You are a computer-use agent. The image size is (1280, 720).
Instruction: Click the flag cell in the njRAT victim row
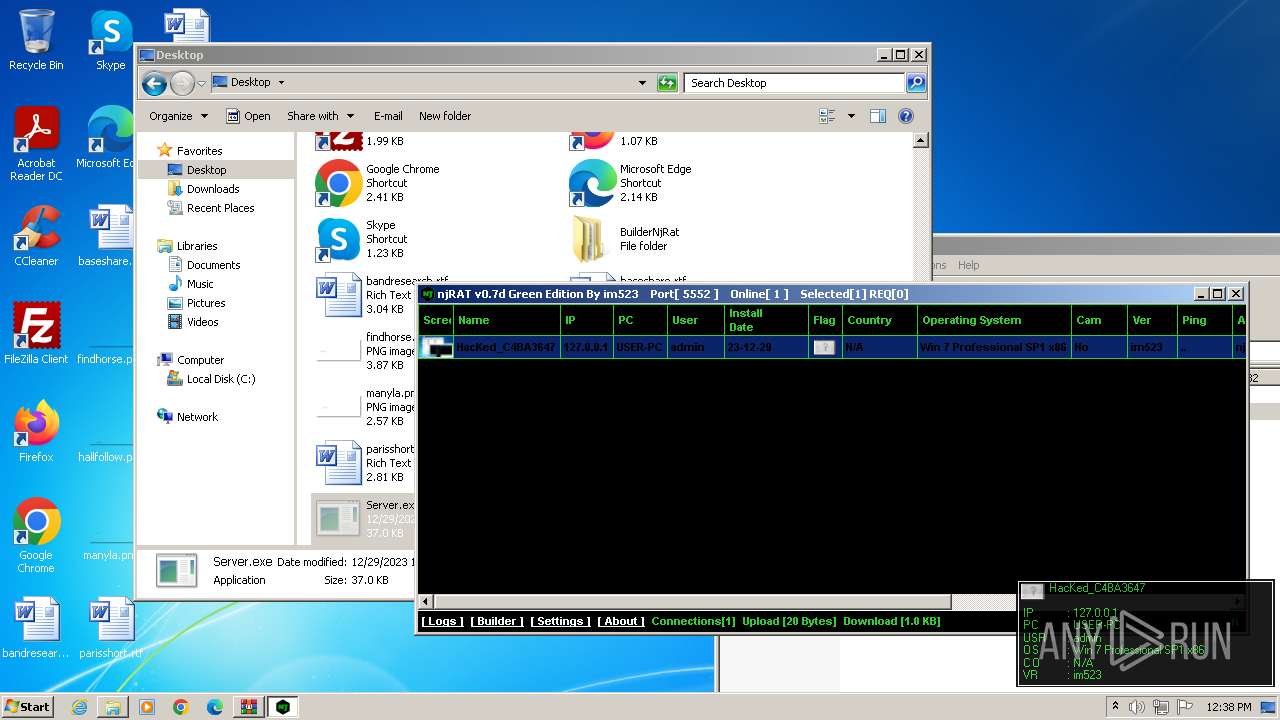pyautogui.click(x=824, y=347)
